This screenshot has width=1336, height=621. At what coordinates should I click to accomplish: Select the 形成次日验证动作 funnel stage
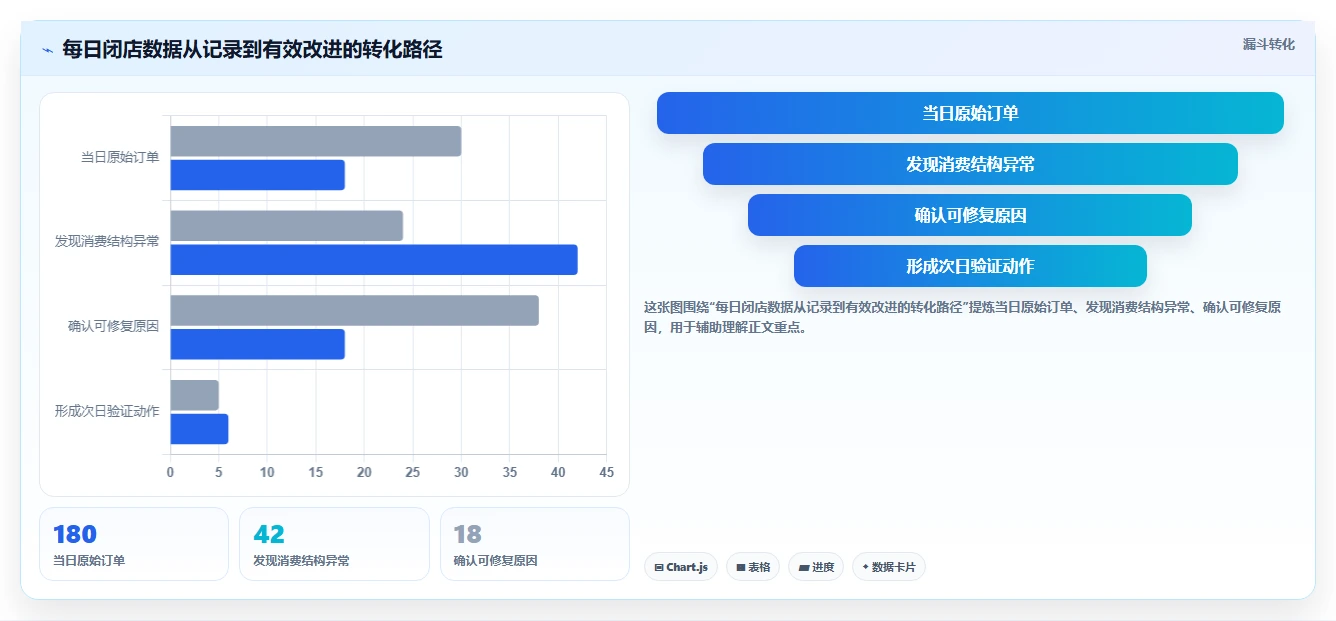[970, 266]
